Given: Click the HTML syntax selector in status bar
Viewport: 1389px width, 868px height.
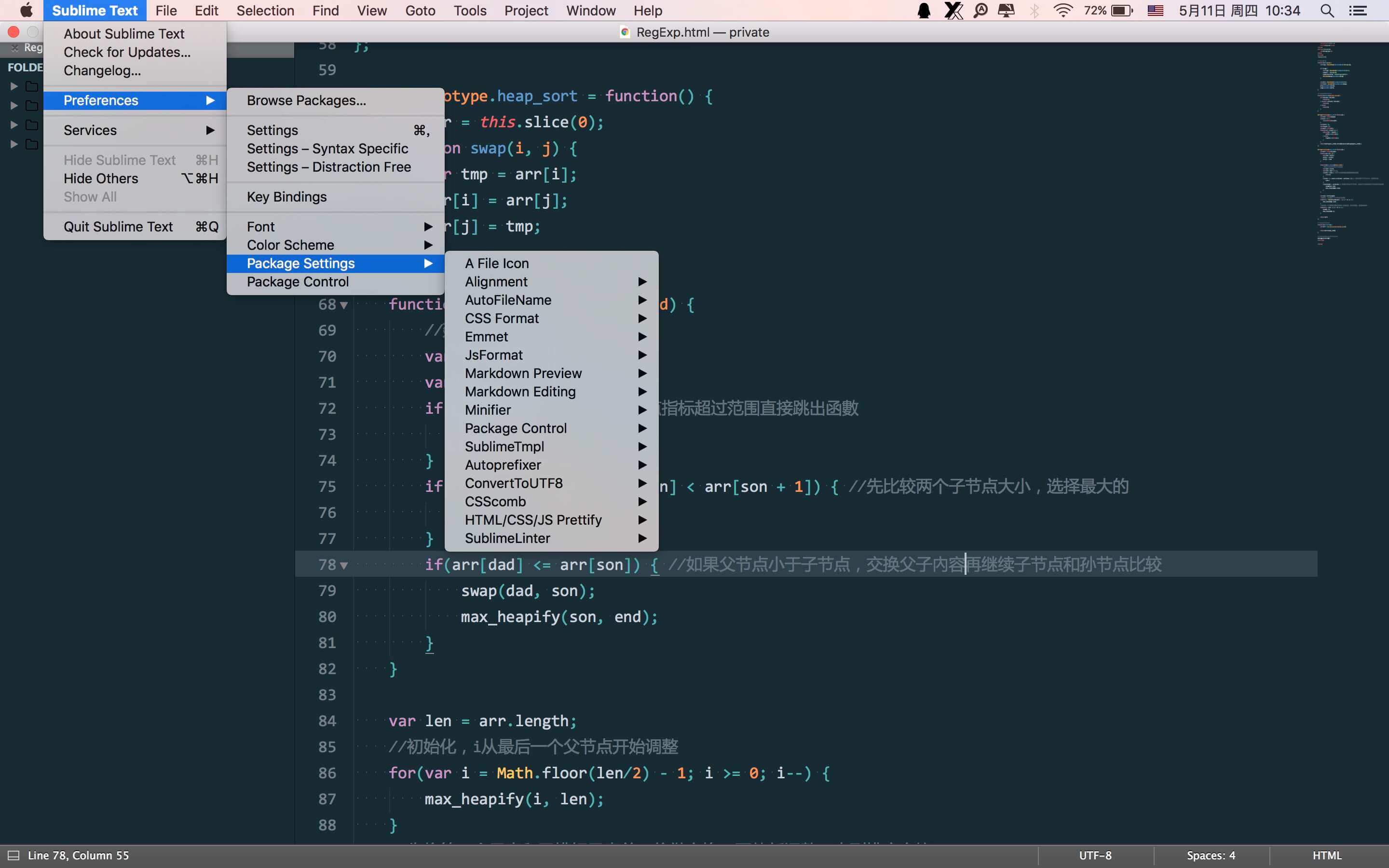Looking at the screenshot, I should pos(1327,855).
